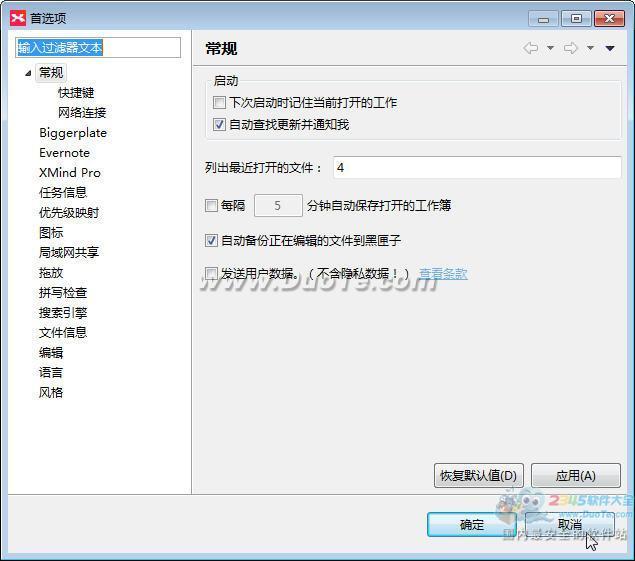
Task: Click the 恢复默认值(D) button
Action: [479, 475]
